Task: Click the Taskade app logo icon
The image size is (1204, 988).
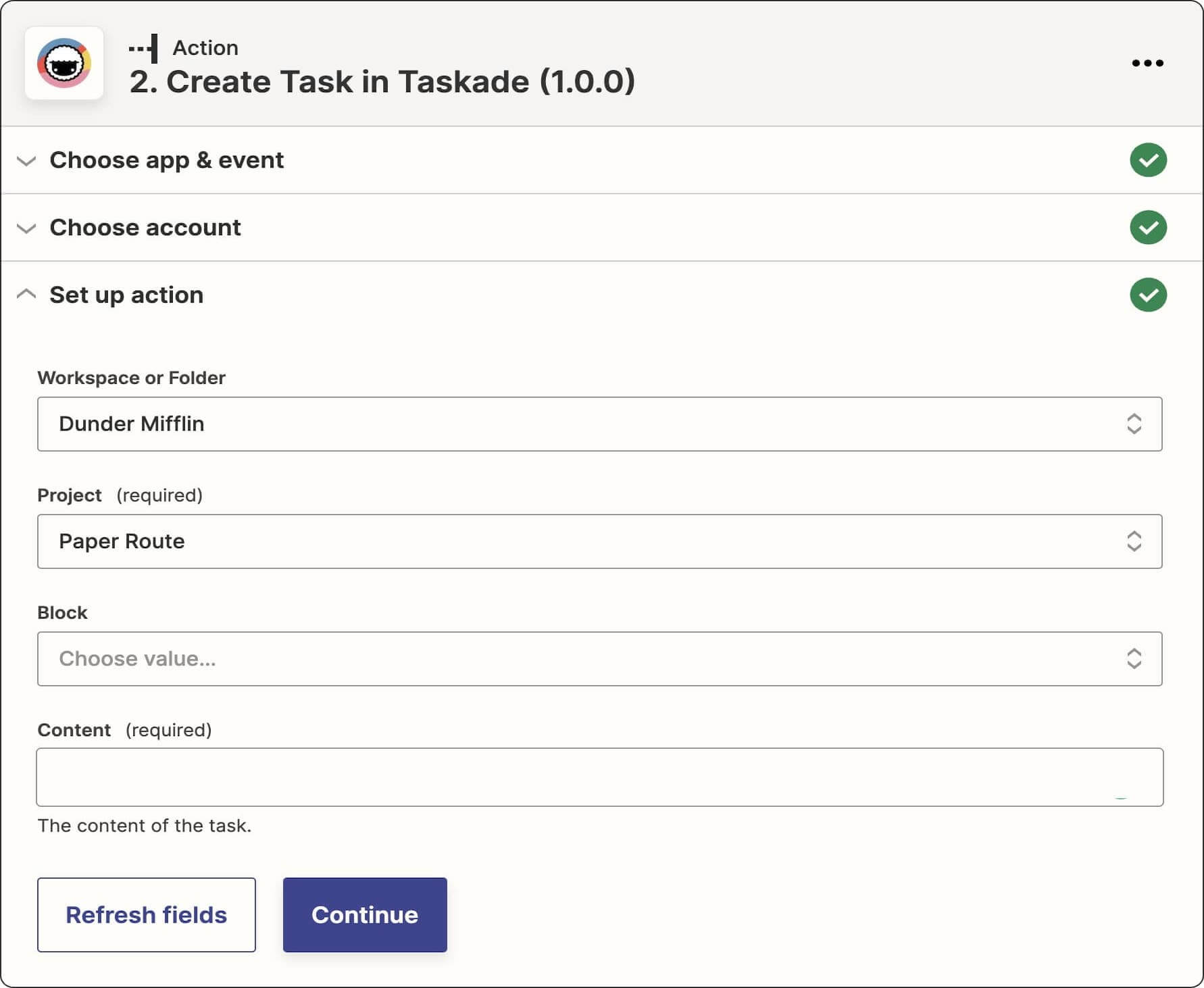Action: 64,64
